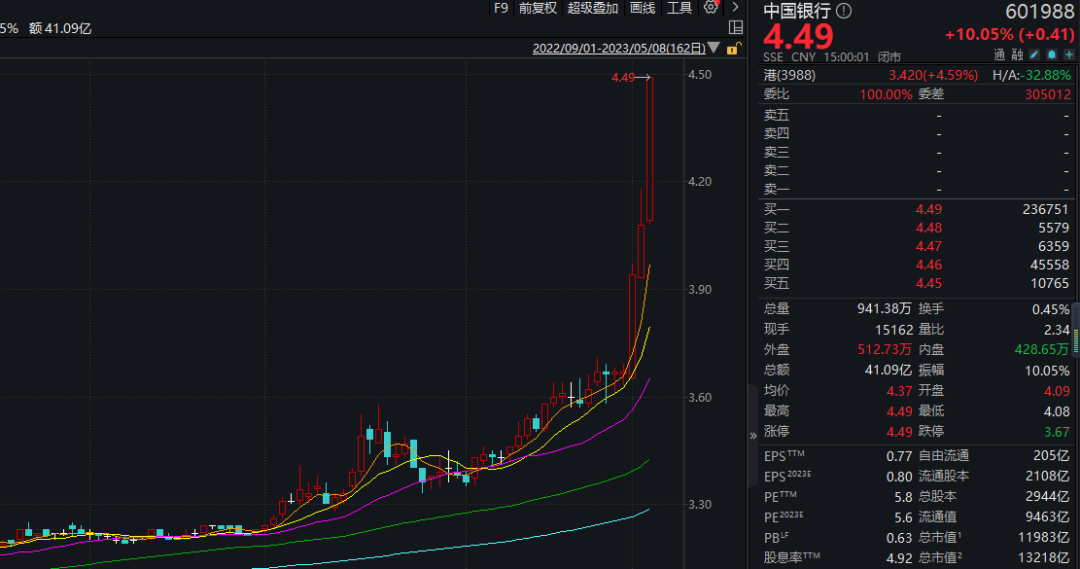Open 工具 tools menu
Screen dimensions: 1080x569
tap(679, 8)
